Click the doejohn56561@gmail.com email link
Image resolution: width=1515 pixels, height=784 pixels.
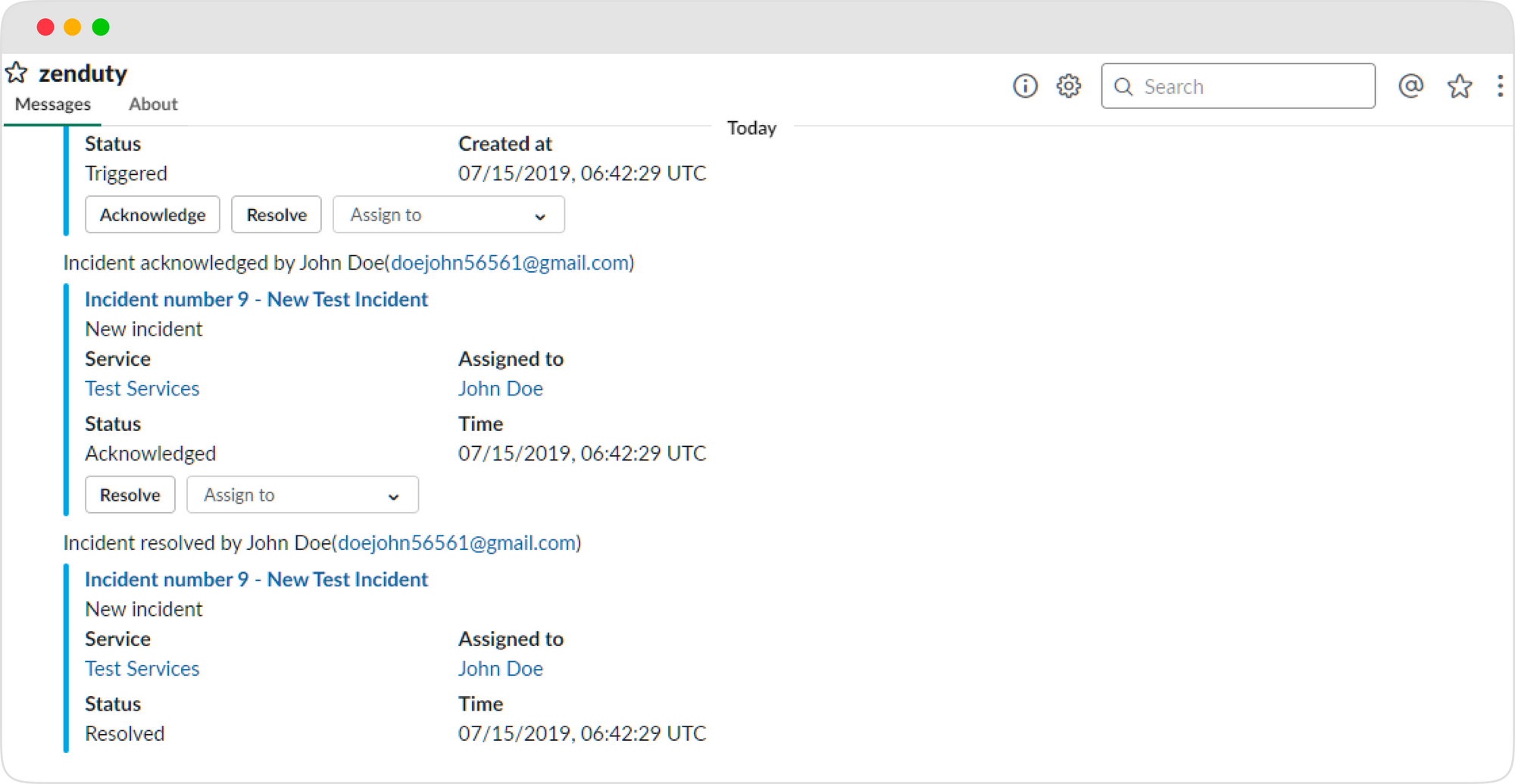click(508, 262)
